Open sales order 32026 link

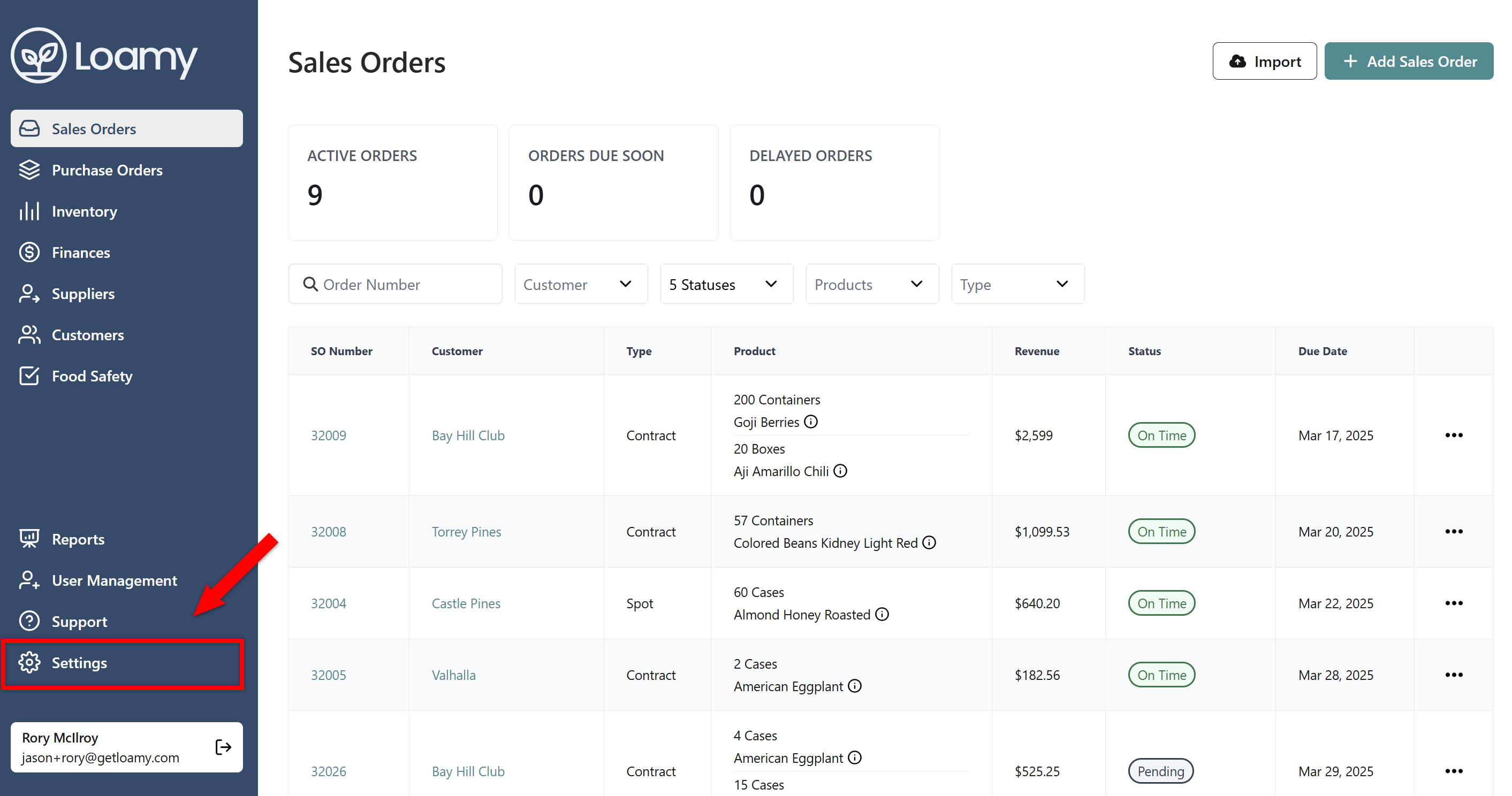(328, 771)
